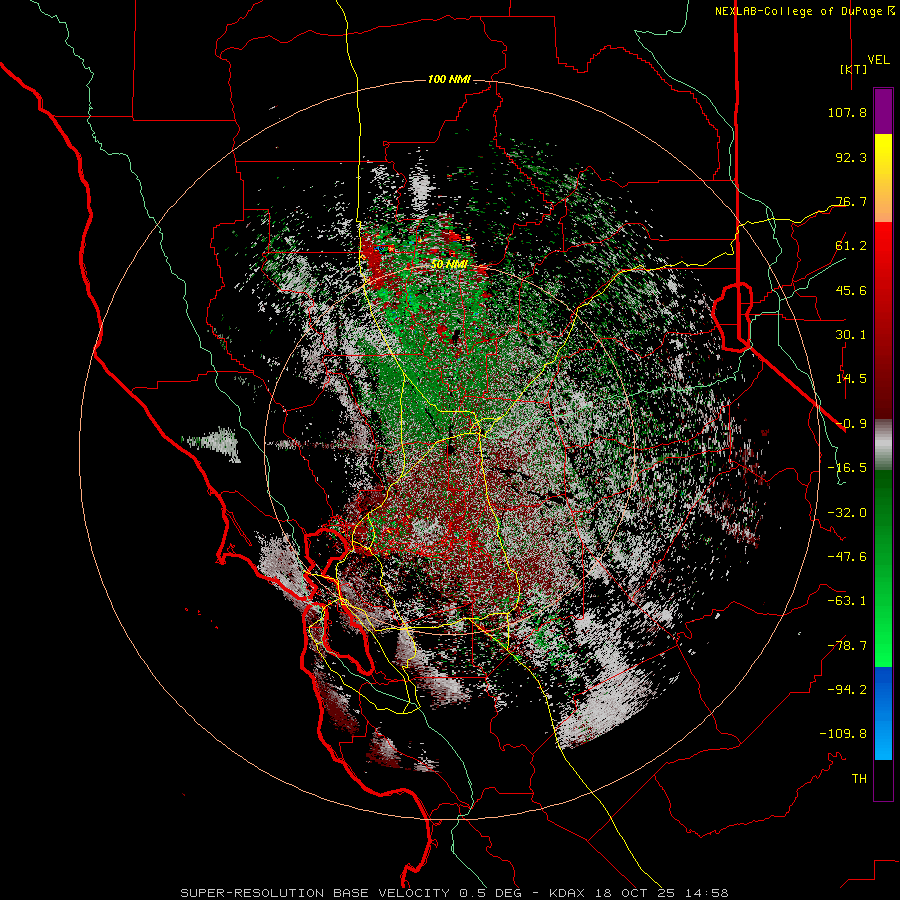The width and height of the screenshot is (900, 900).
Task: Select the VEL legend heading
Action: pyautogui.click(x=878, y=60)
